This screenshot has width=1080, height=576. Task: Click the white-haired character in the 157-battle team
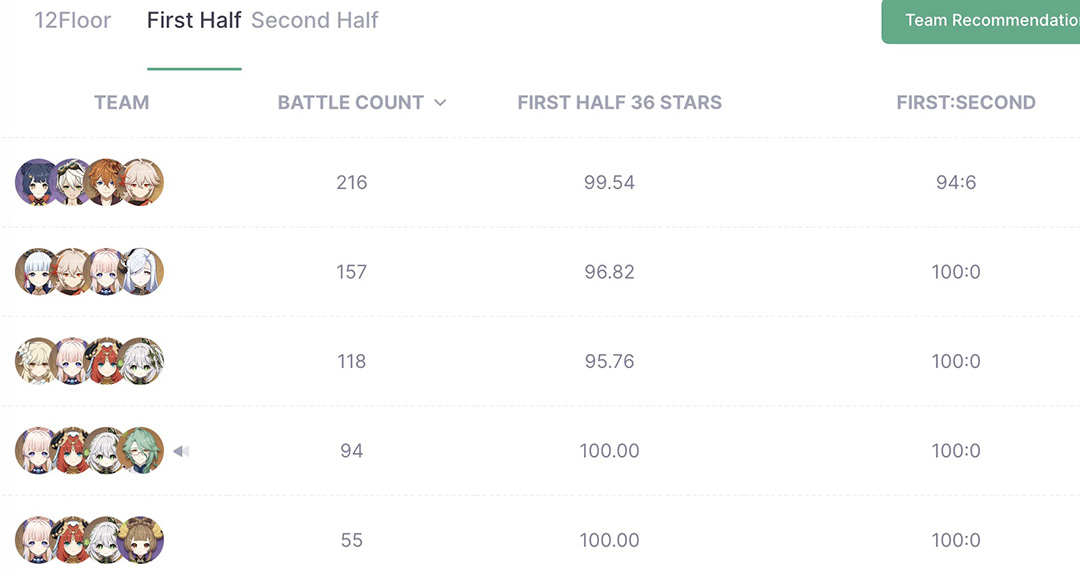(x=141, y=272)
